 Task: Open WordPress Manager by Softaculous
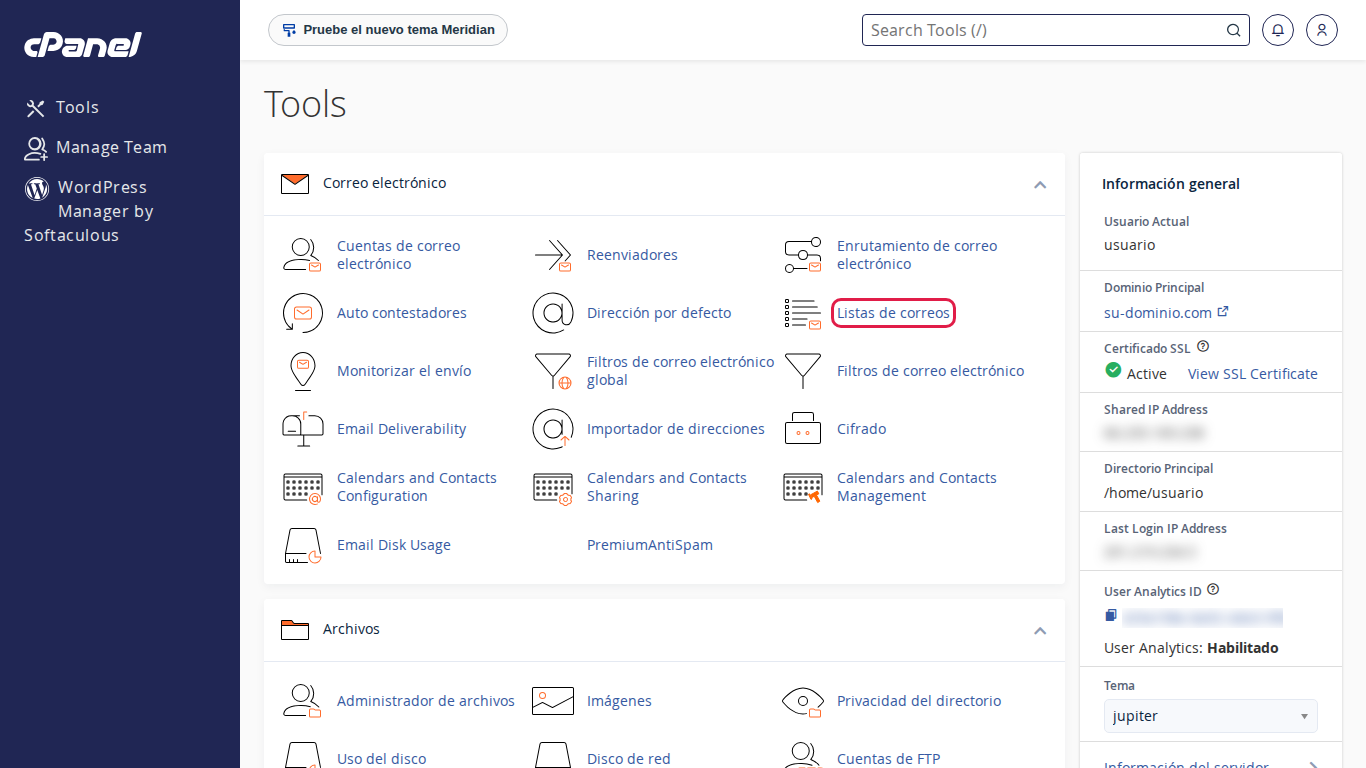pos(89,211)
